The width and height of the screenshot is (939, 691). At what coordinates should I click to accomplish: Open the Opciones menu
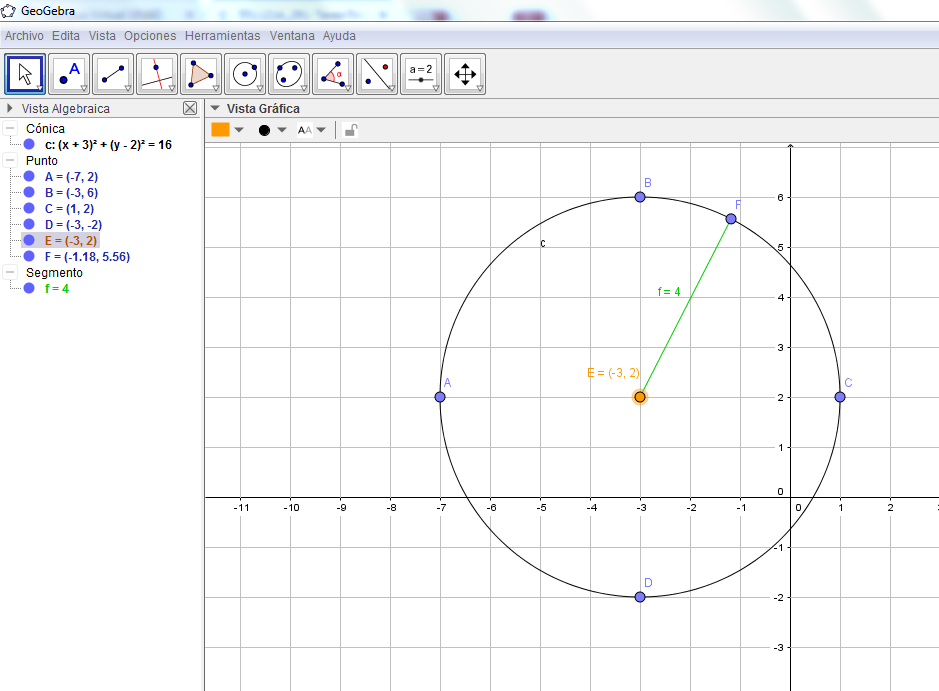(150, 35)
